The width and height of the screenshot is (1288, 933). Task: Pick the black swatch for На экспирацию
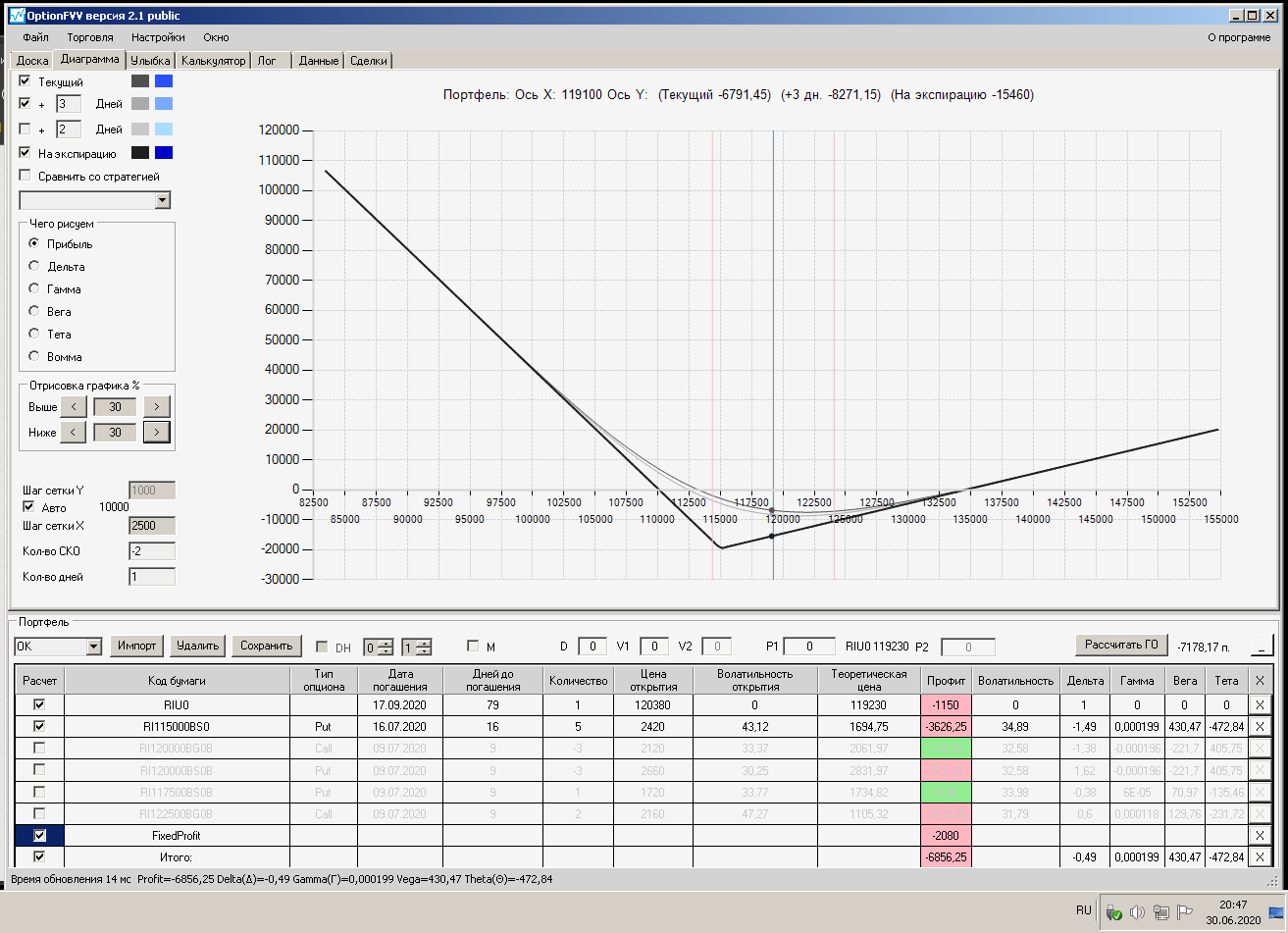pos(140,153)
